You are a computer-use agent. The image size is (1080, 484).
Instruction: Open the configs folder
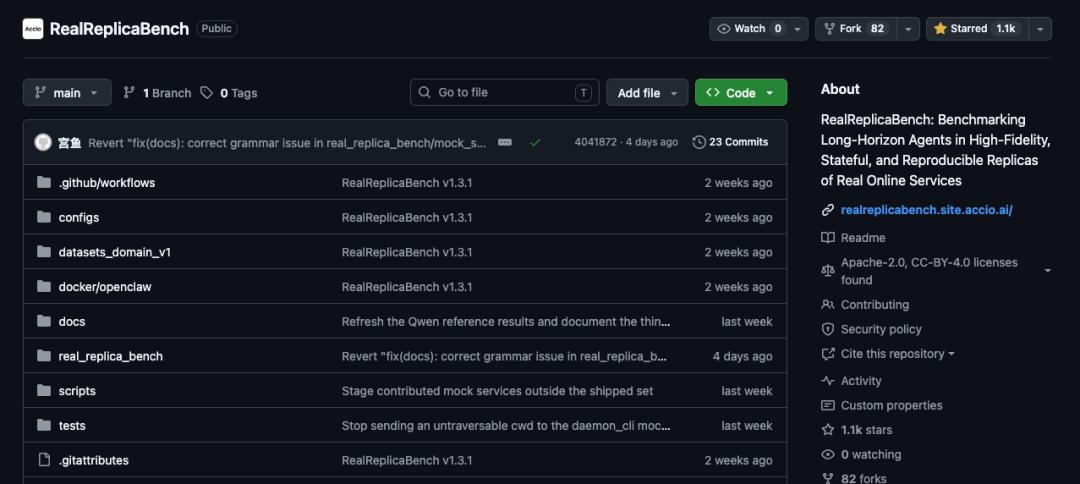point(79,218)
